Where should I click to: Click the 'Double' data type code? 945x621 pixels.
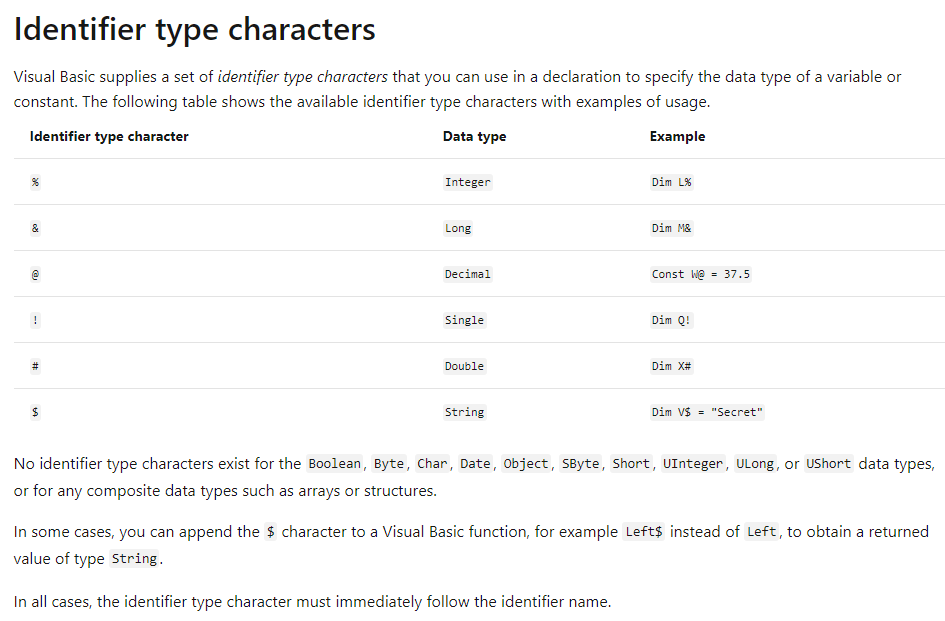(464, 366)
